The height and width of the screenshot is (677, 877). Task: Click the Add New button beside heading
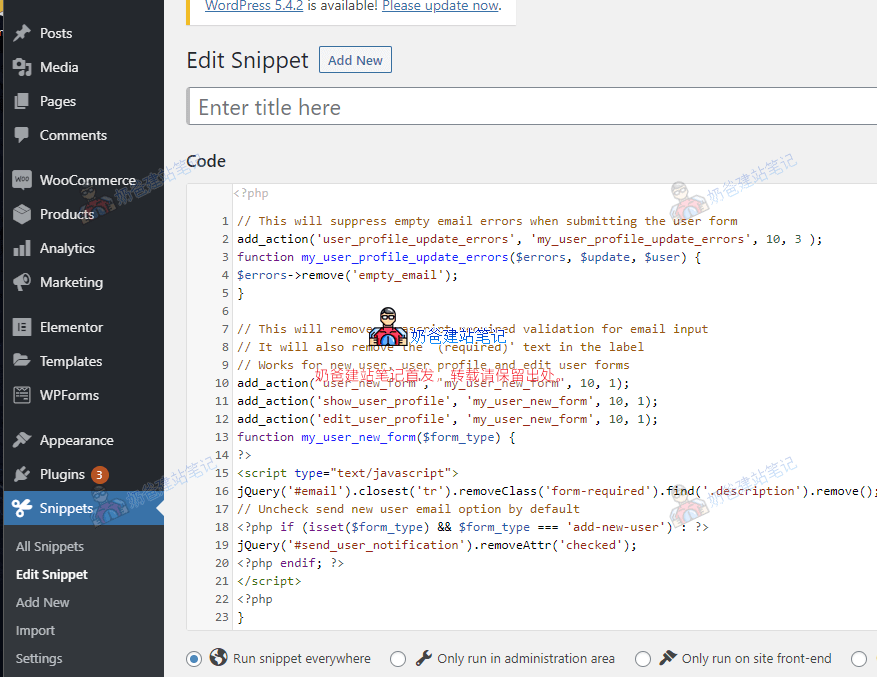pos(355,60)
